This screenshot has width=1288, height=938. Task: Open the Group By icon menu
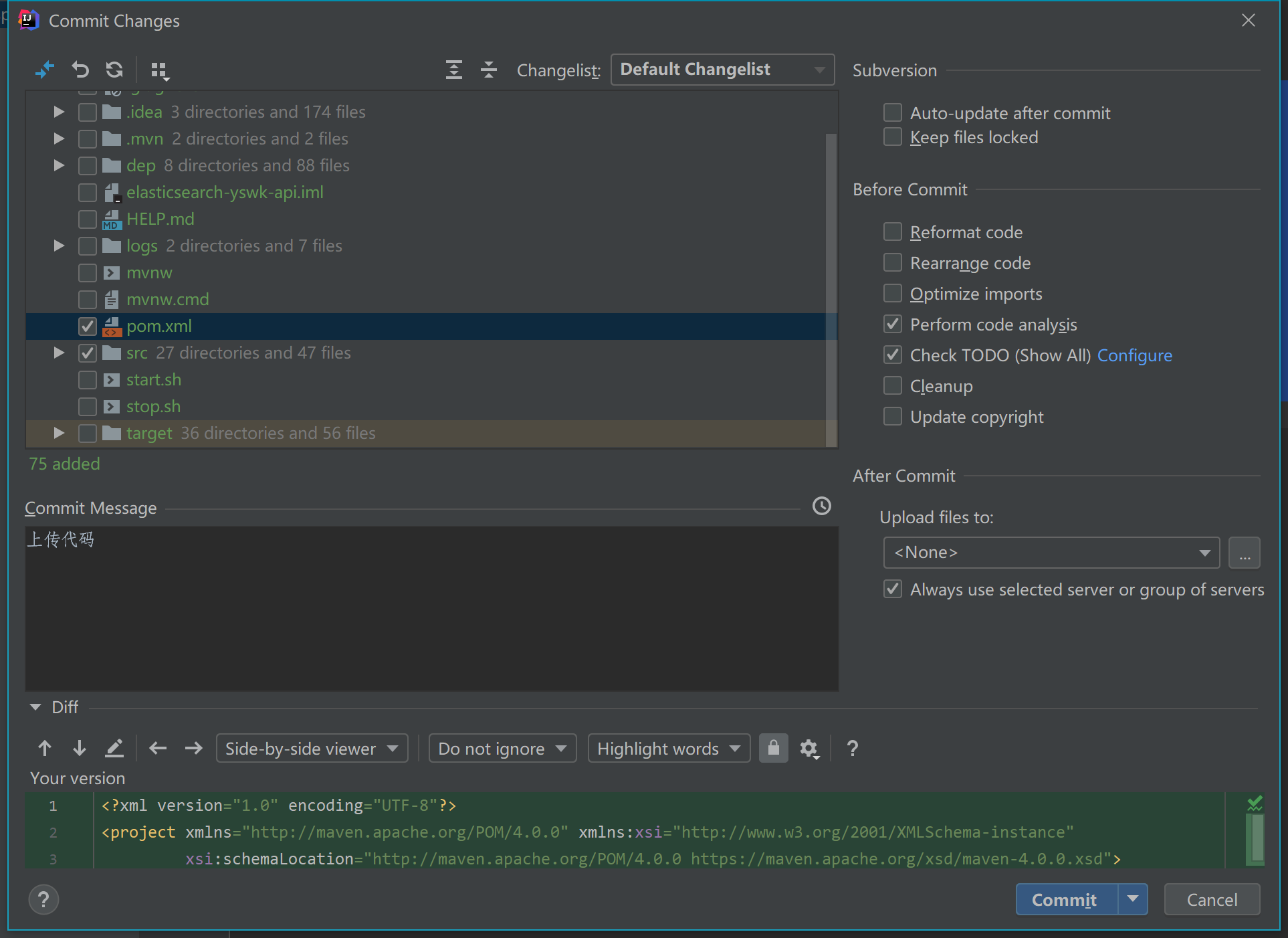[x=160, y=70]
